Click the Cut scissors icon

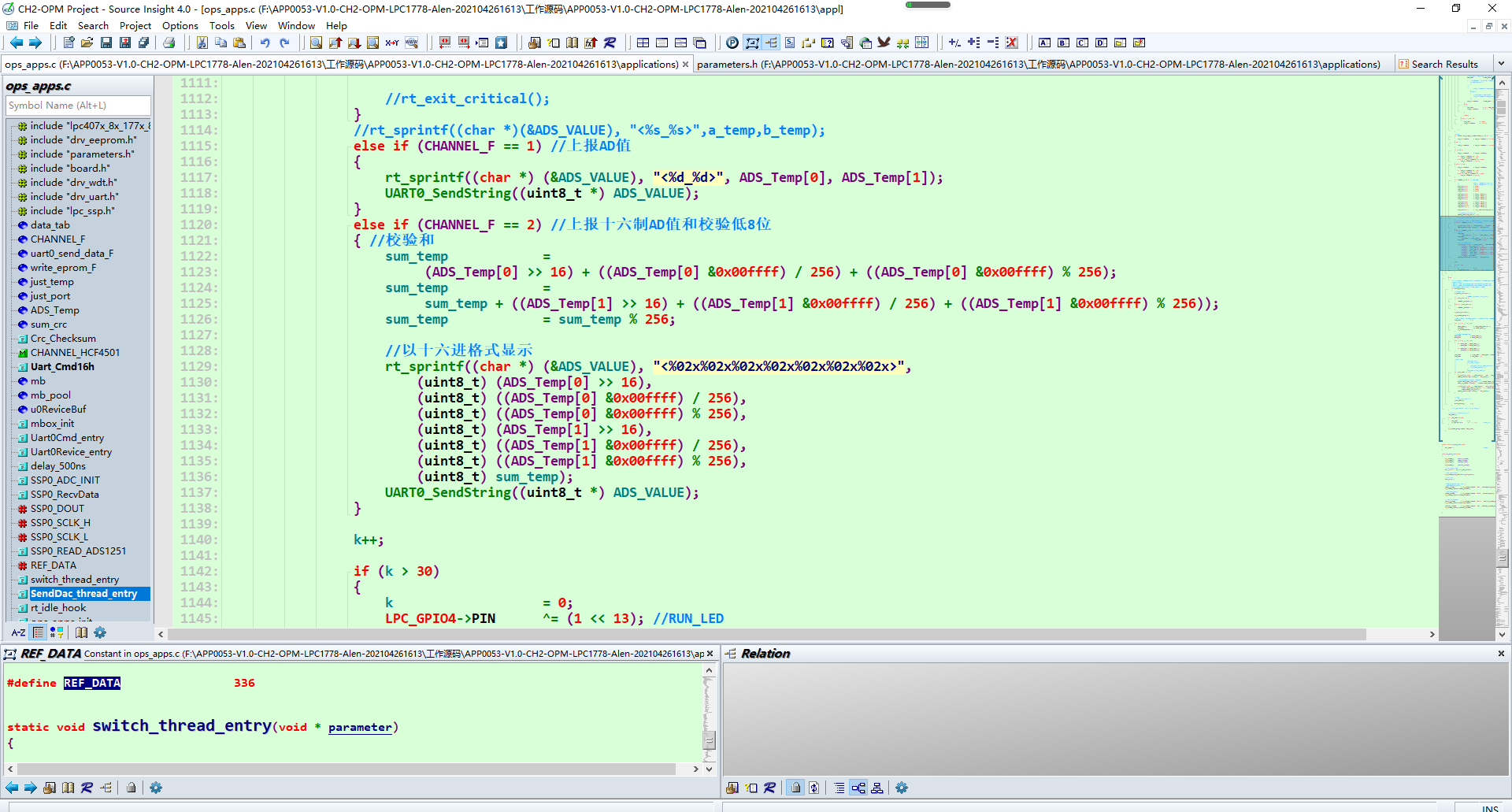click(x=202, y=43)
